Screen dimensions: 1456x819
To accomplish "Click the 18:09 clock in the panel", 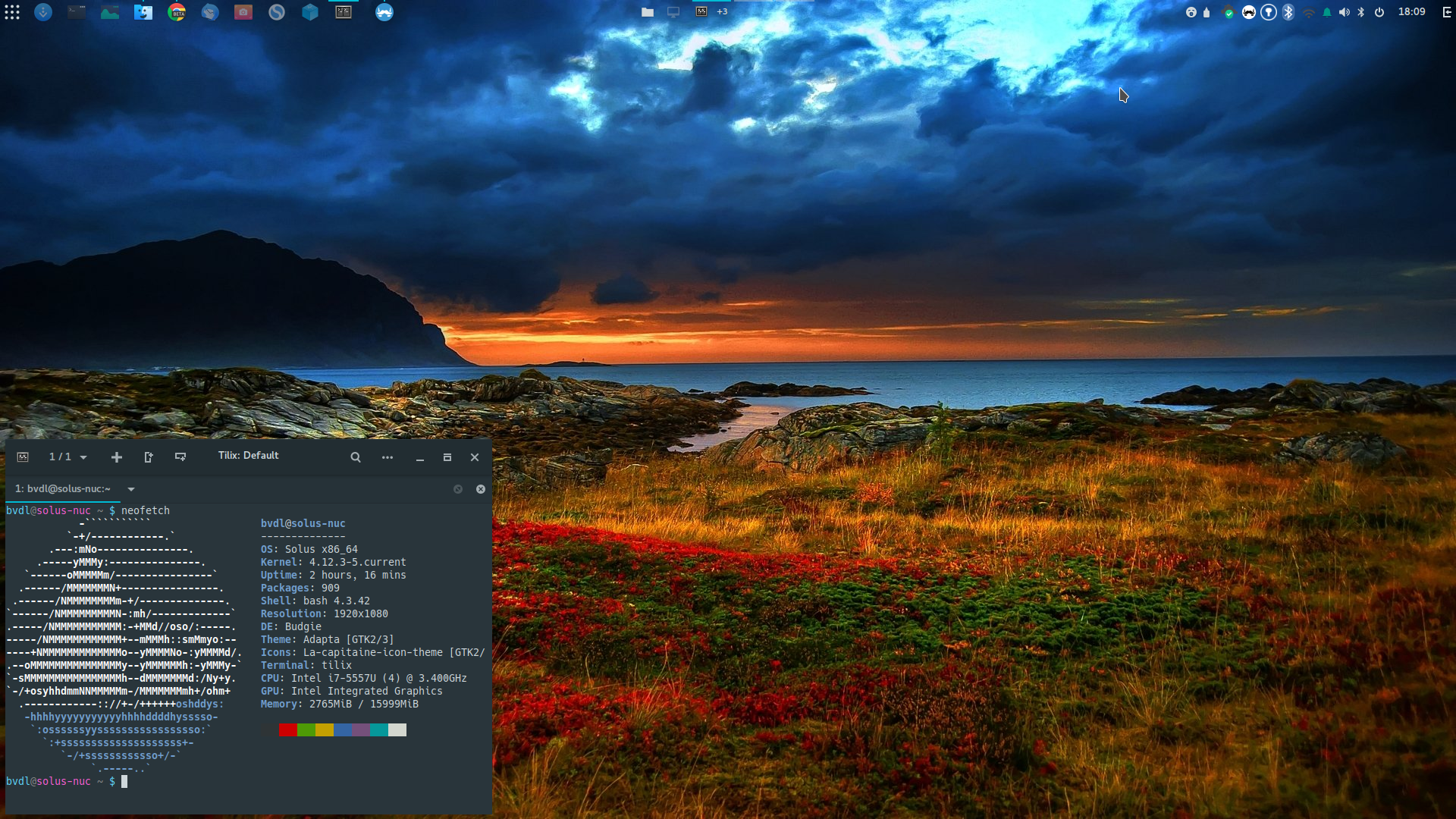I will tap(1412, 11).
